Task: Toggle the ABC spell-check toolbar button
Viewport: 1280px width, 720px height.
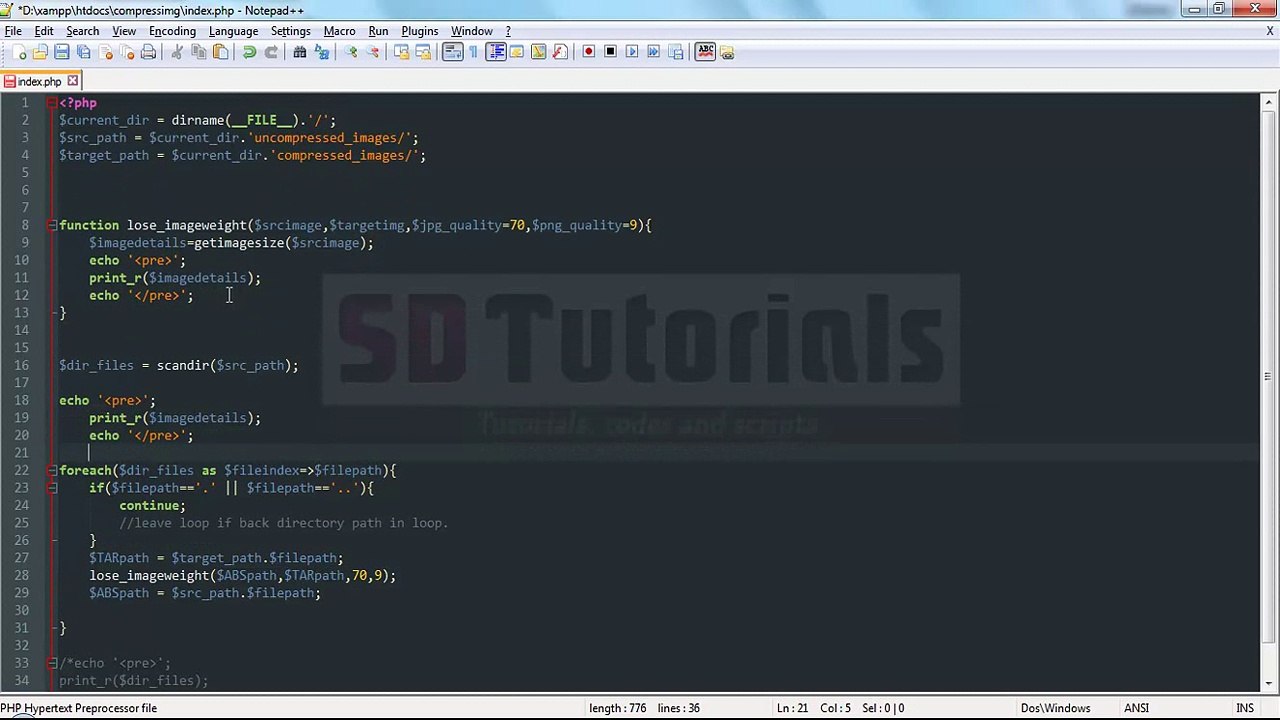Action: tap(705, 52)
